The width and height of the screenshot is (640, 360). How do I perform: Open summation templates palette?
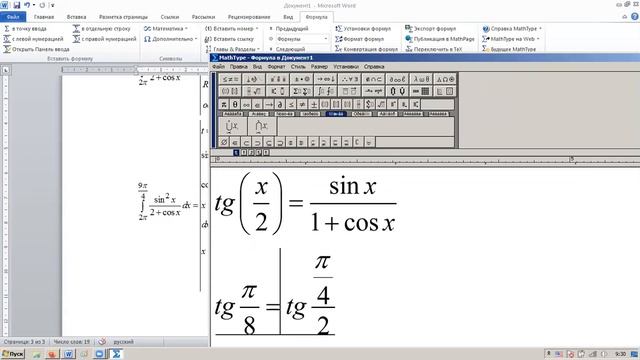click(x=302, y=91)
